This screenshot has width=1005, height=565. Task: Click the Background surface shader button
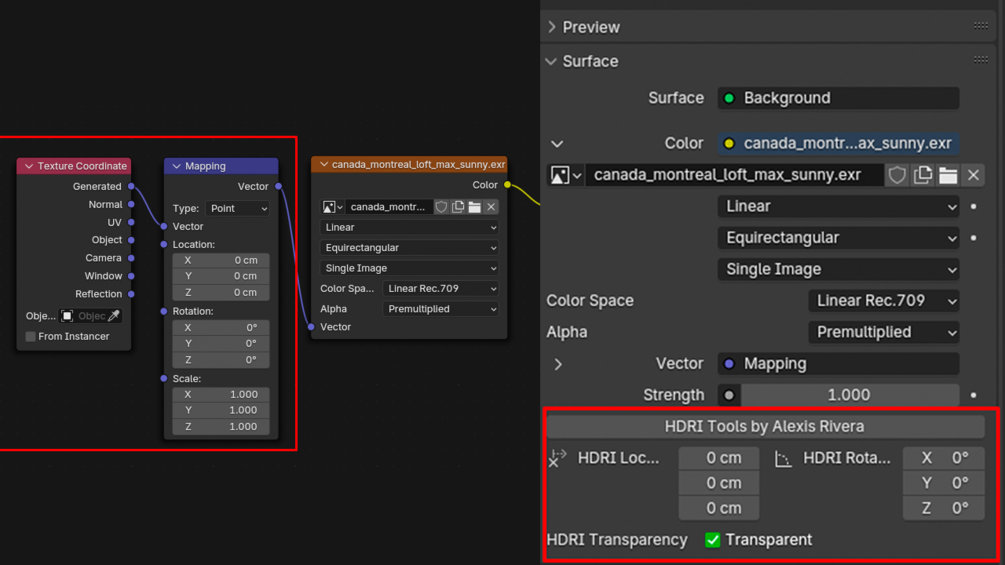pyautogui.click(x=838, y=98)
